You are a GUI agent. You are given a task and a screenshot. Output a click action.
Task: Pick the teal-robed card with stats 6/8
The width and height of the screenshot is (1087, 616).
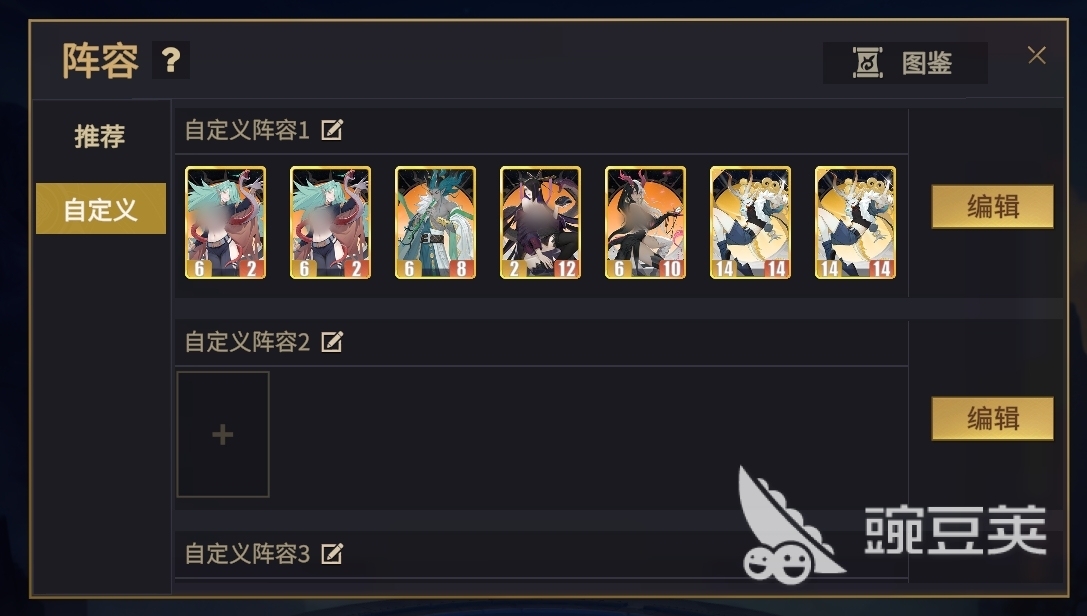pos(435,222)
